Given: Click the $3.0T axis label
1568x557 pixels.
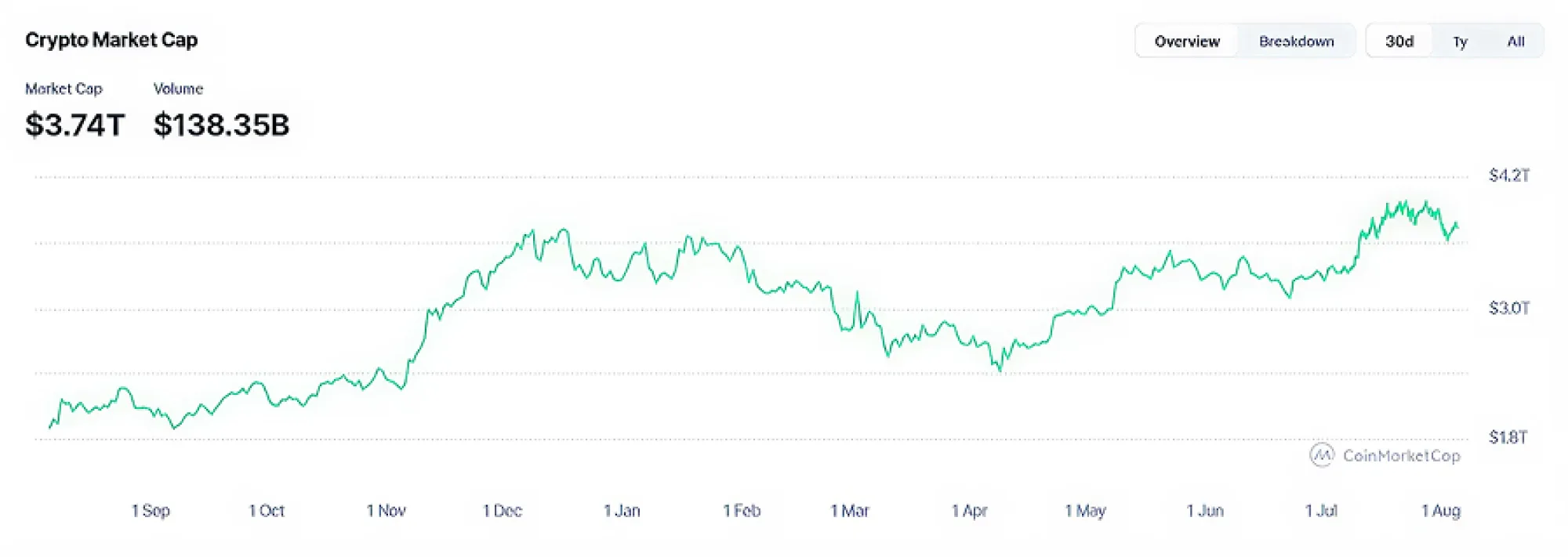Looking at the screenshot, I should (1509, 309).
